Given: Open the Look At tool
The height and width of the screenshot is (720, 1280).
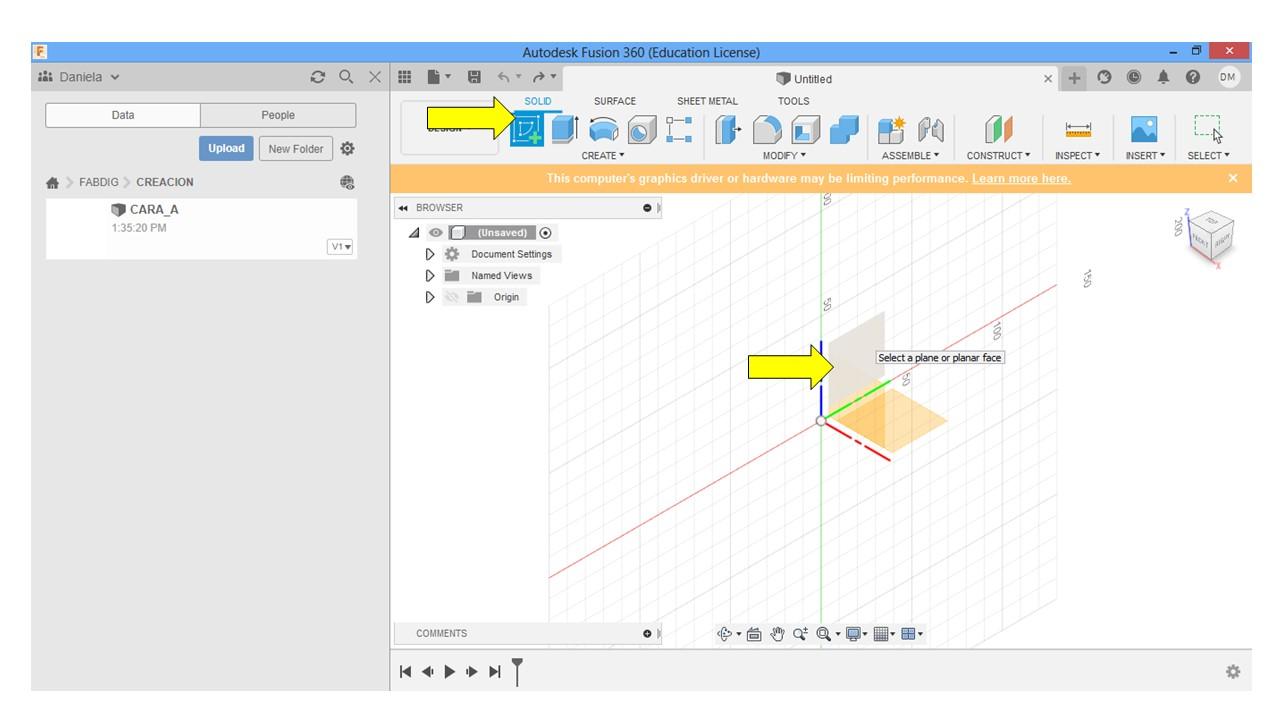Looking at the screenshot, I should pyautogui.click(x=754, y=634).
